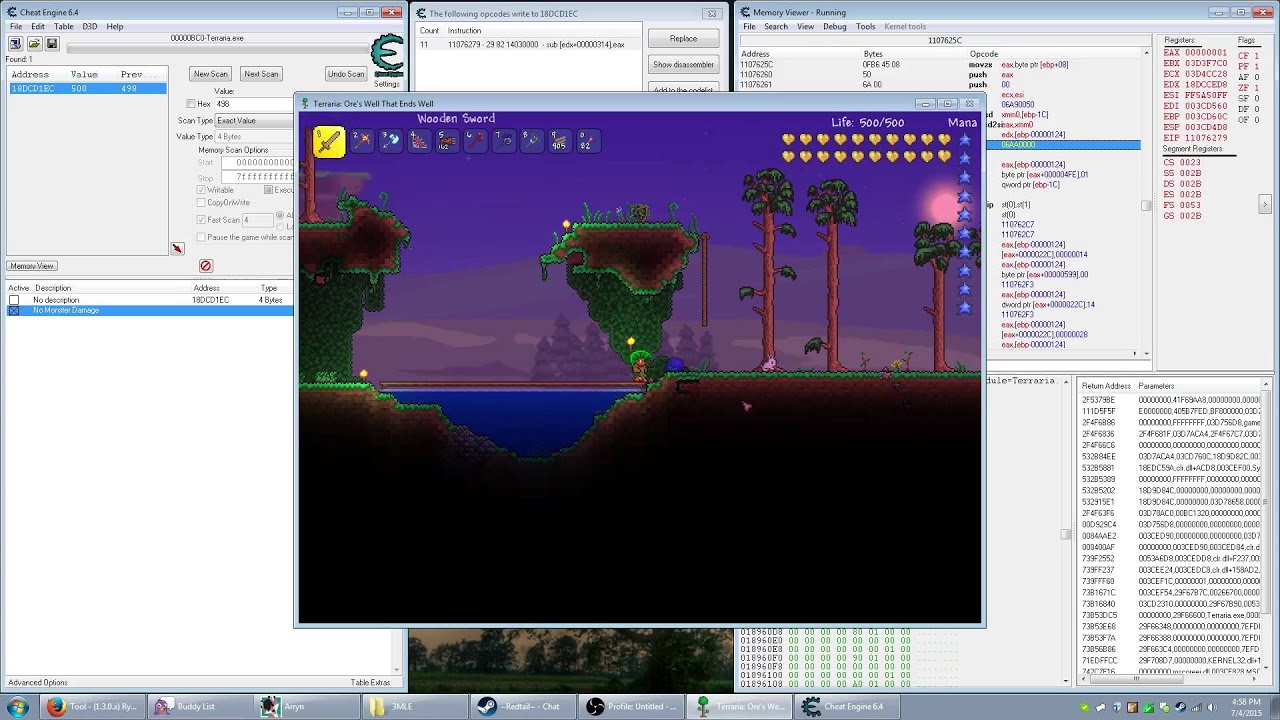This screenshot has width=1280, height=720.
Task: Open Windows Start menu
Action: (18, 707)
